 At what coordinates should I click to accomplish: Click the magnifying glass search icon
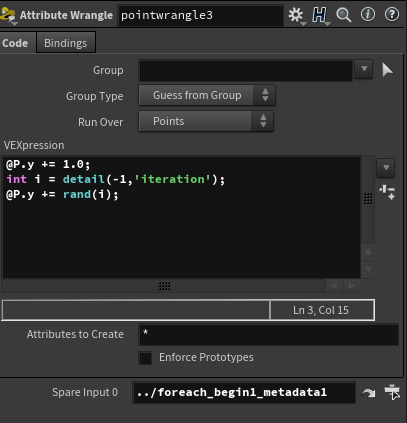343,15
